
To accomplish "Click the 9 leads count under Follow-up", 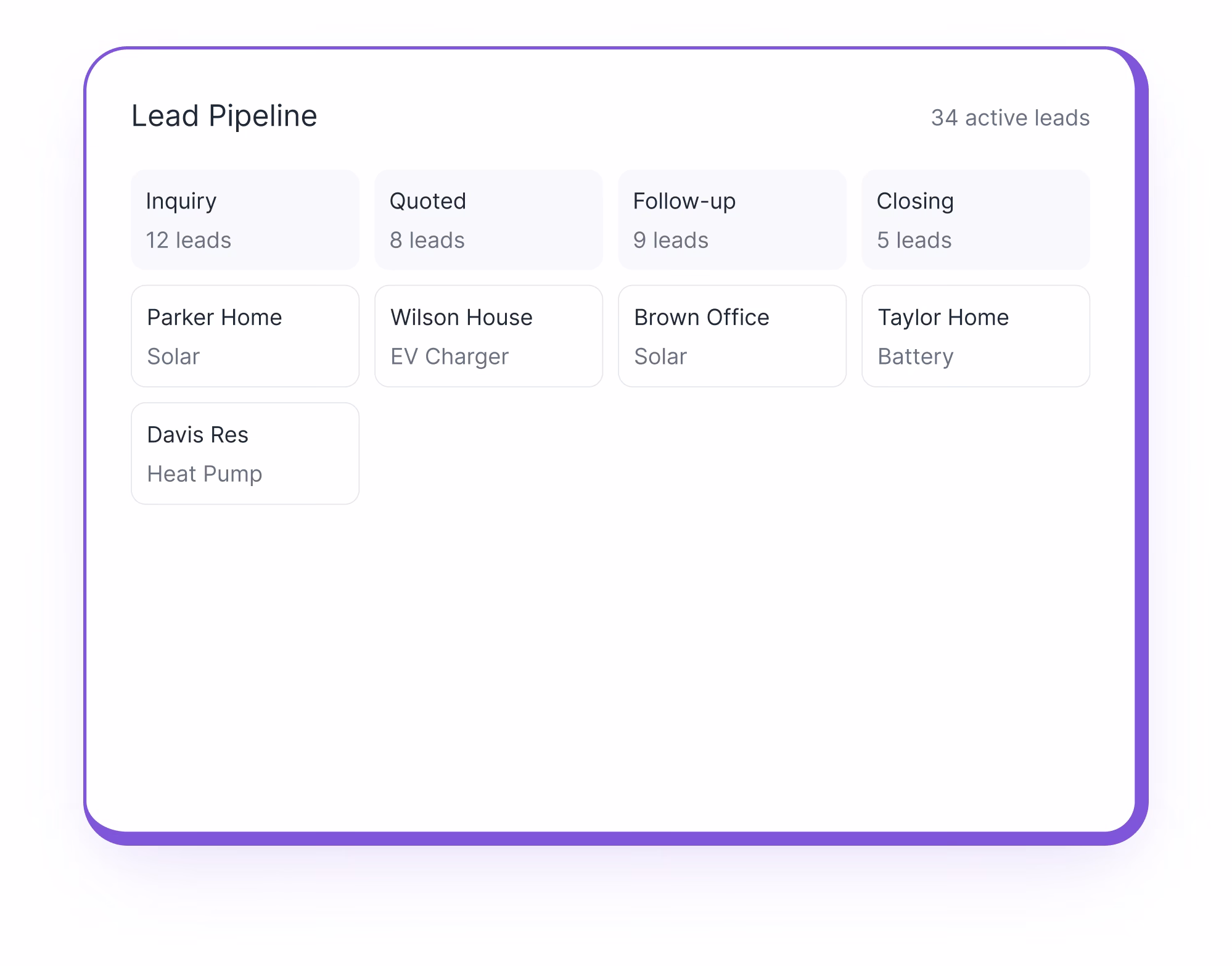I will coord(670,241).
